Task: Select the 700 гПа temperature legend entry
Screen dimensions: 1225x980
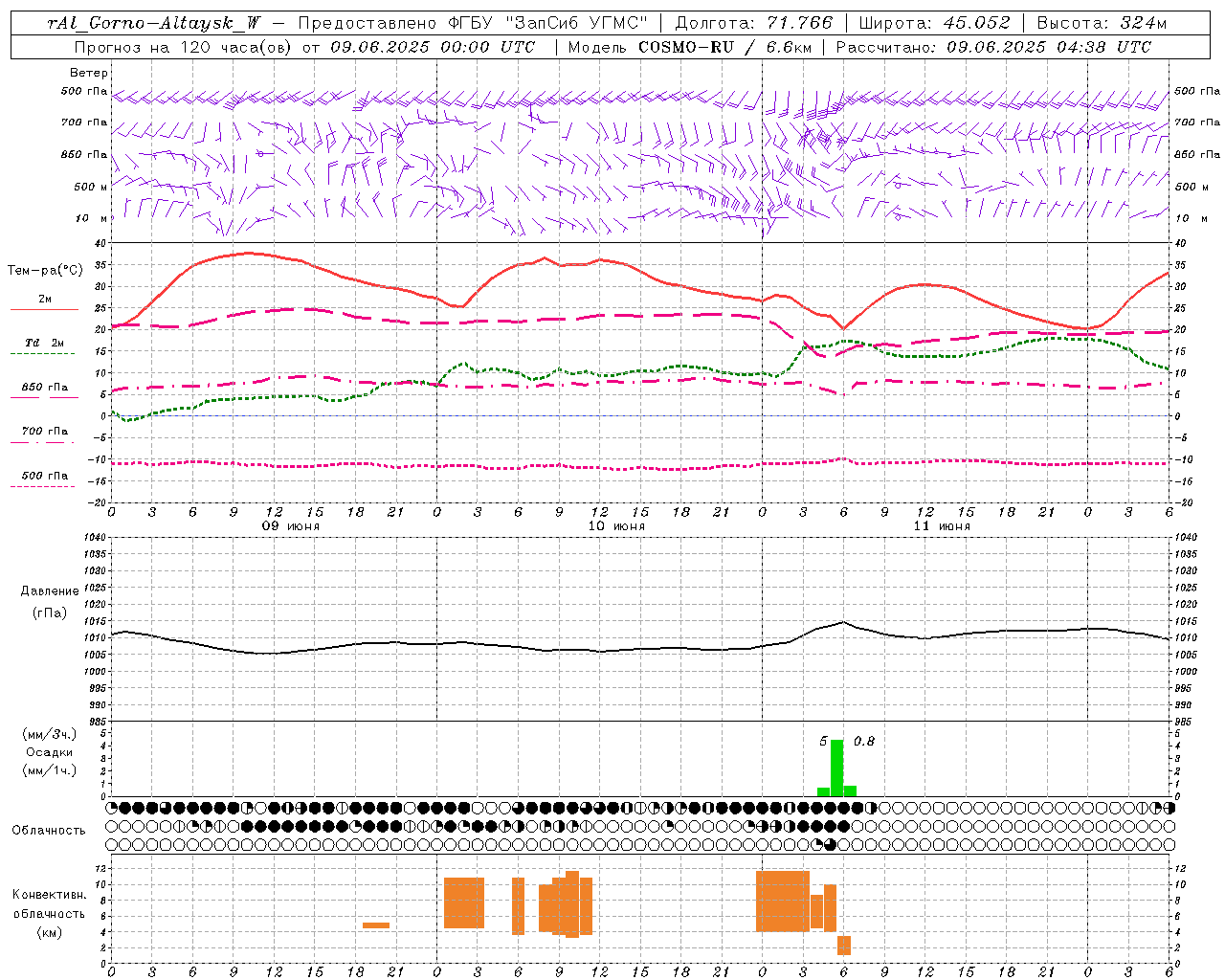Action: (x=44, y=432)
